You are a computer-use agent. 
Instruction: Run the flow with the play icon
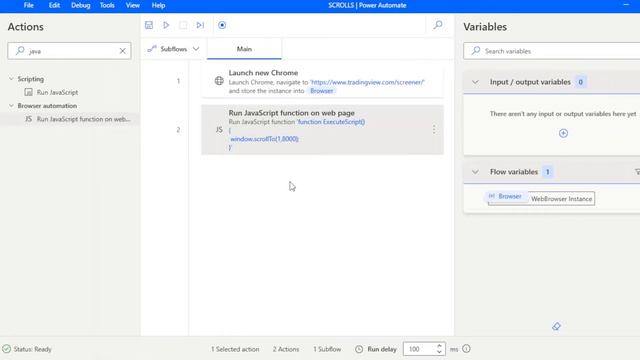tap(166, 25)
